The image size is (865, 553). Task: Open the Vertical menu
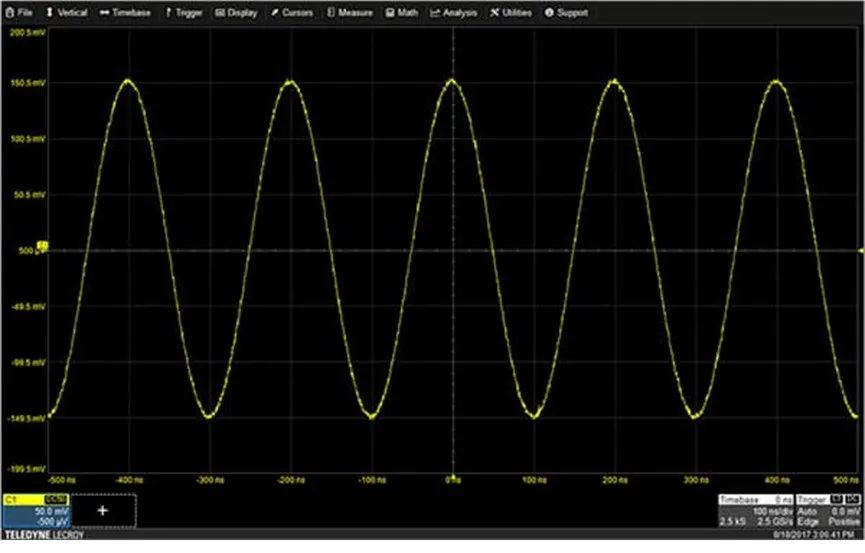pyautogui.click(x=67, y=13)
